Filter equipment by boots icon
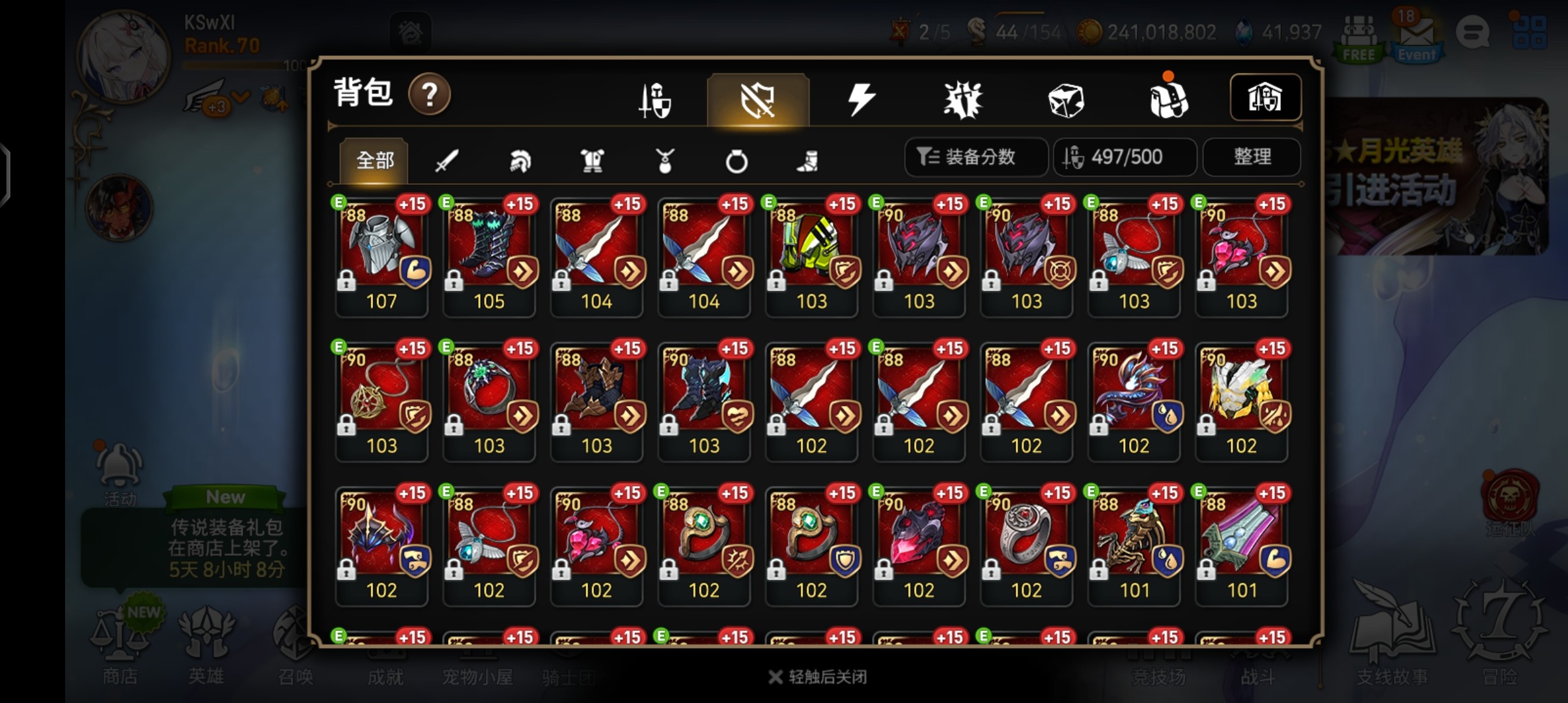The image size is (1568, 703). click(x=807, y=161)
